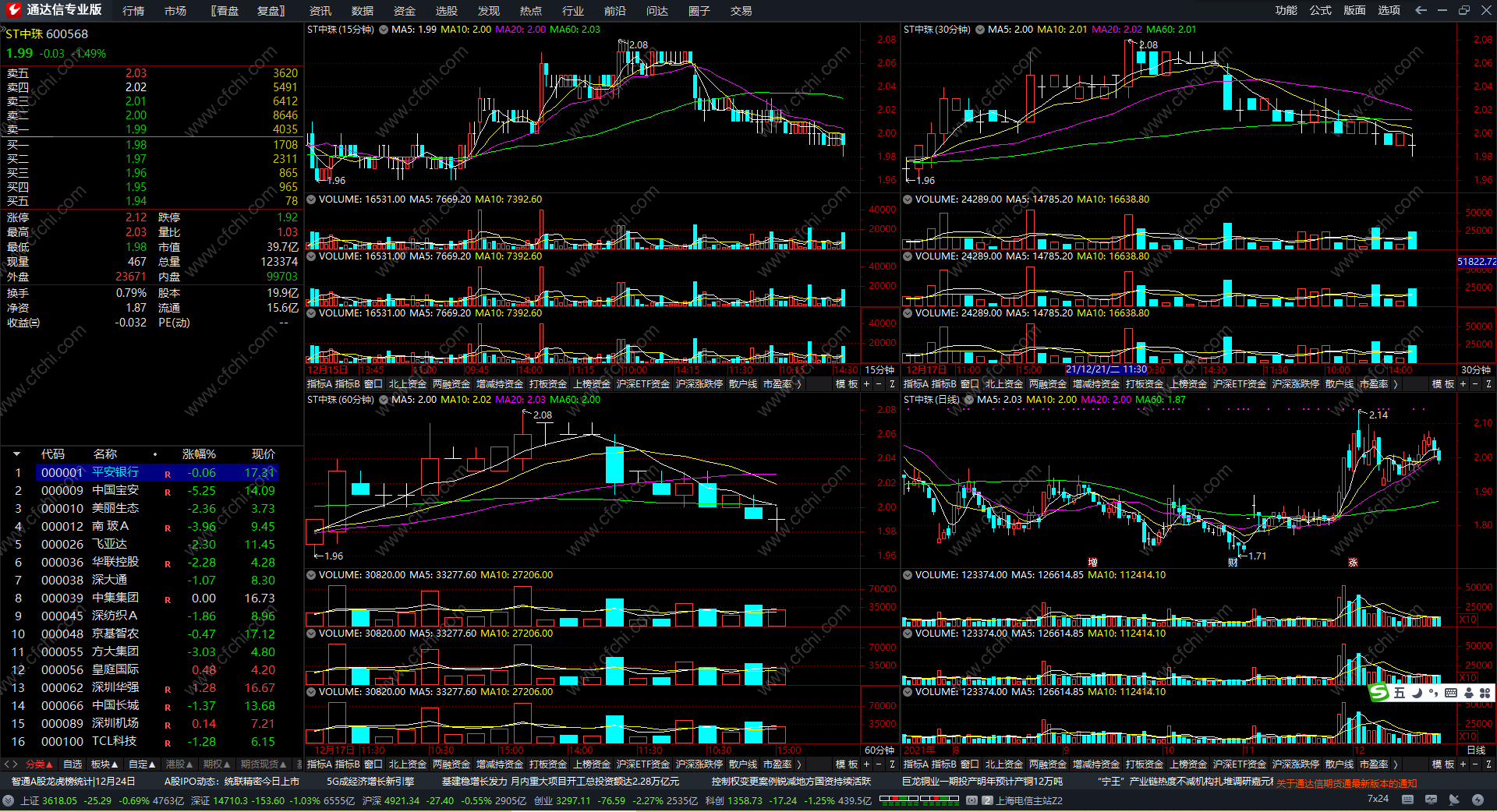Open the 行情 menu

[133, 11]
